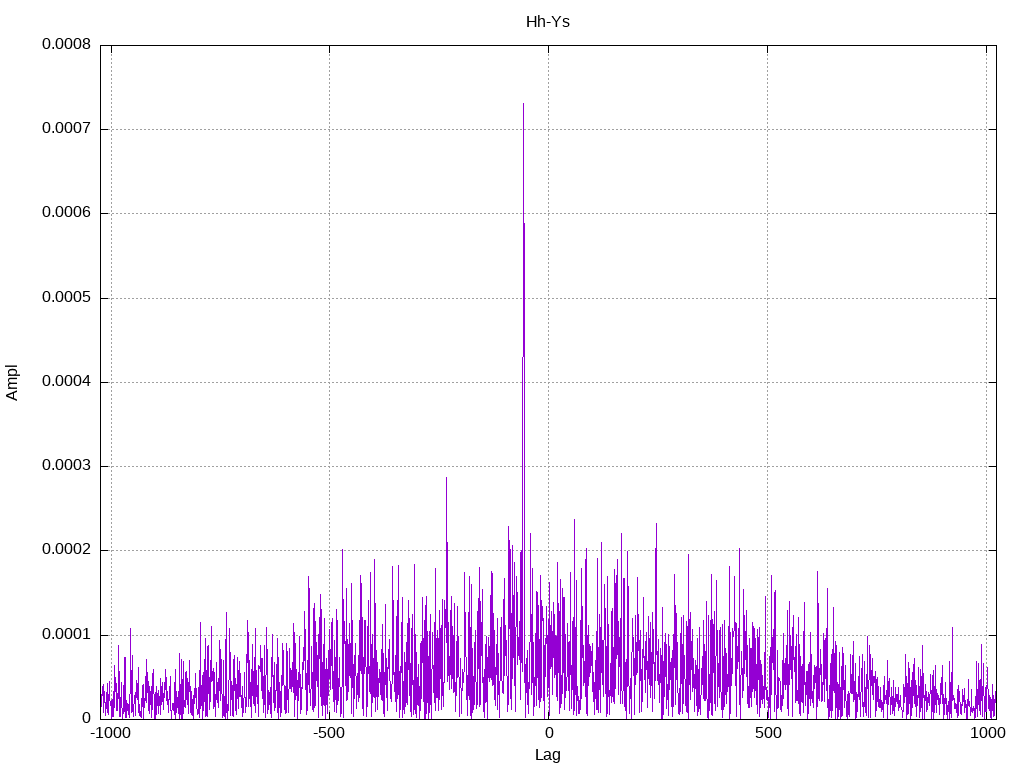Viewport: 1024px width, 768px height.
Task: Click the x-axis label "Lag"
Action: 547,755
